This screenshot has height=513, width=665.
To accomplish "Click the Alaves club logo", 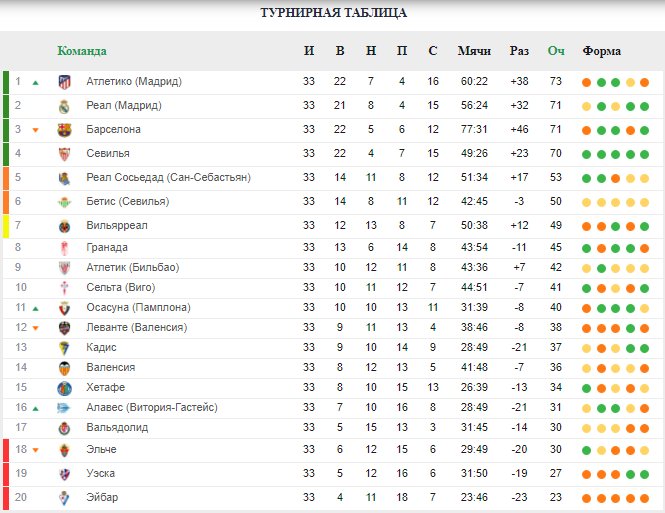I will [64, 408].
